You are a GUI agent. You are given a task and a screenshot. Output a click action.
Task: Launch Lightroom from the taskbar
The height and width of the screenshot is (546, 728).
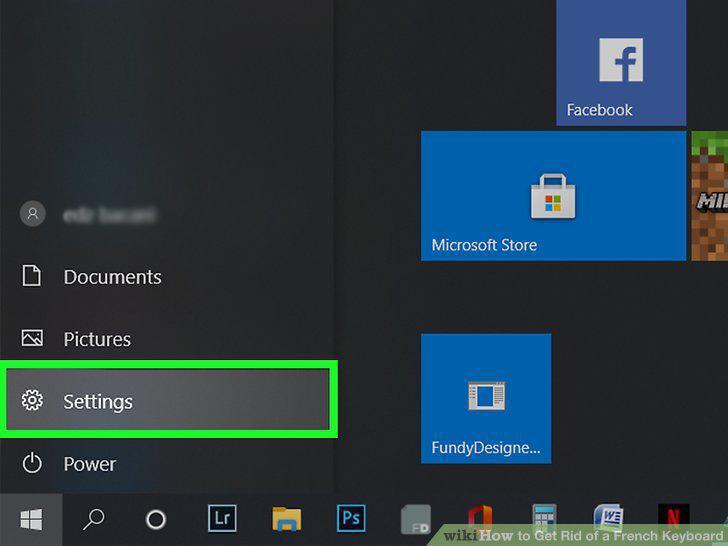[222, 518]
